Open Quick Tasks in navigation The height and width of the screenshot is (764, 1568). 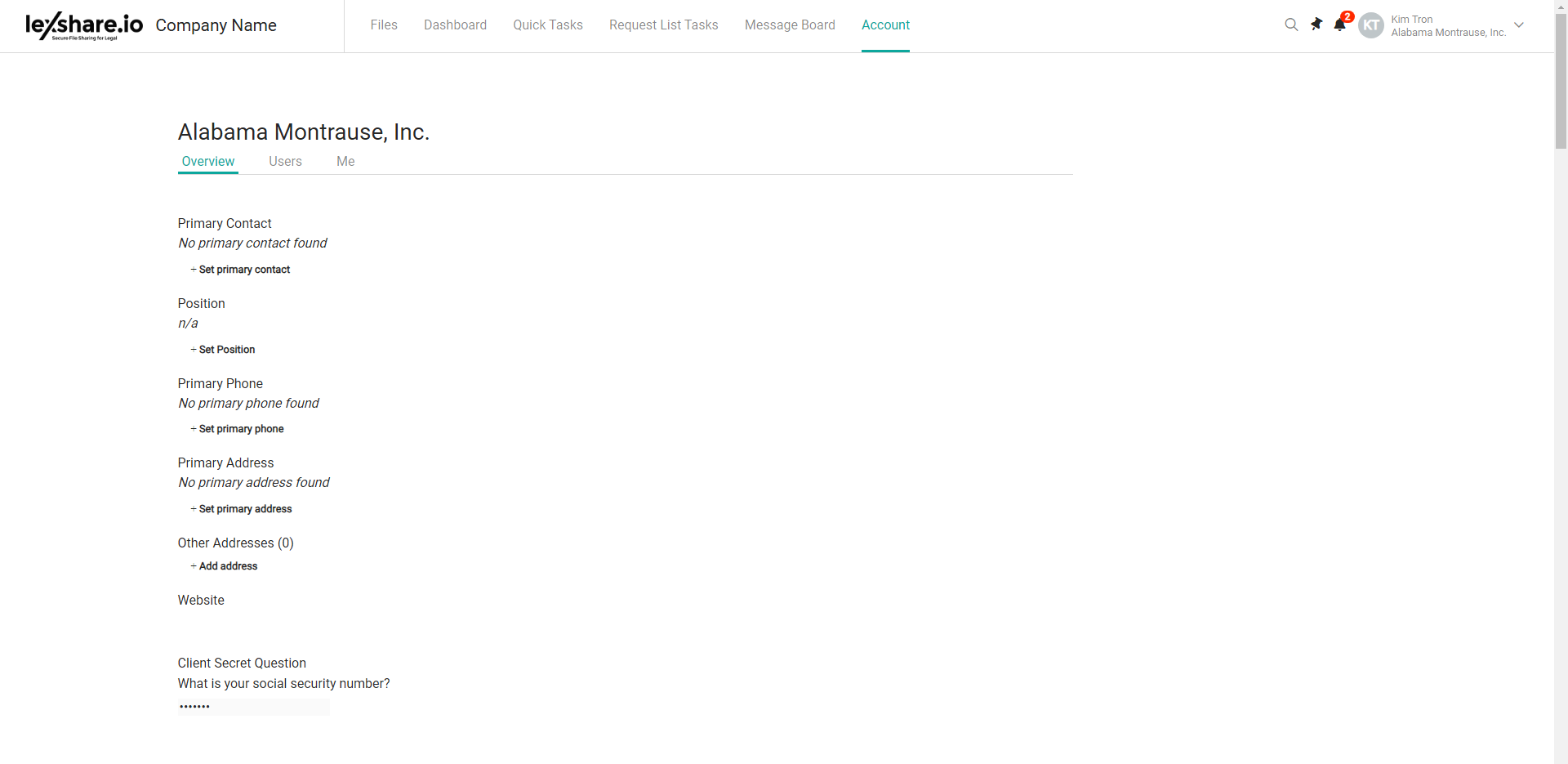548,25
